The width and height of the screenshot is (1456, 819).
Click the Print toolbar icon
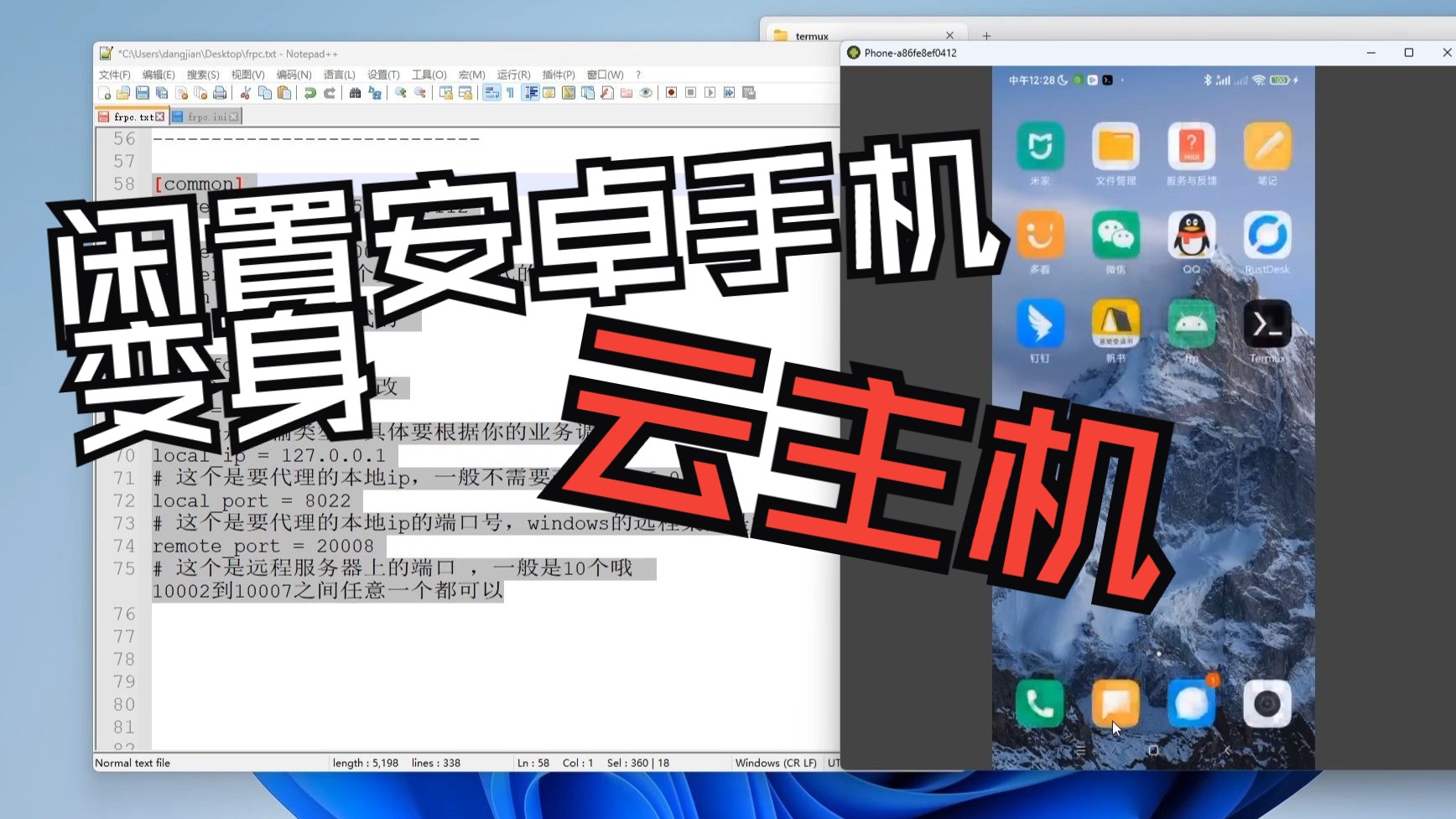220,93
